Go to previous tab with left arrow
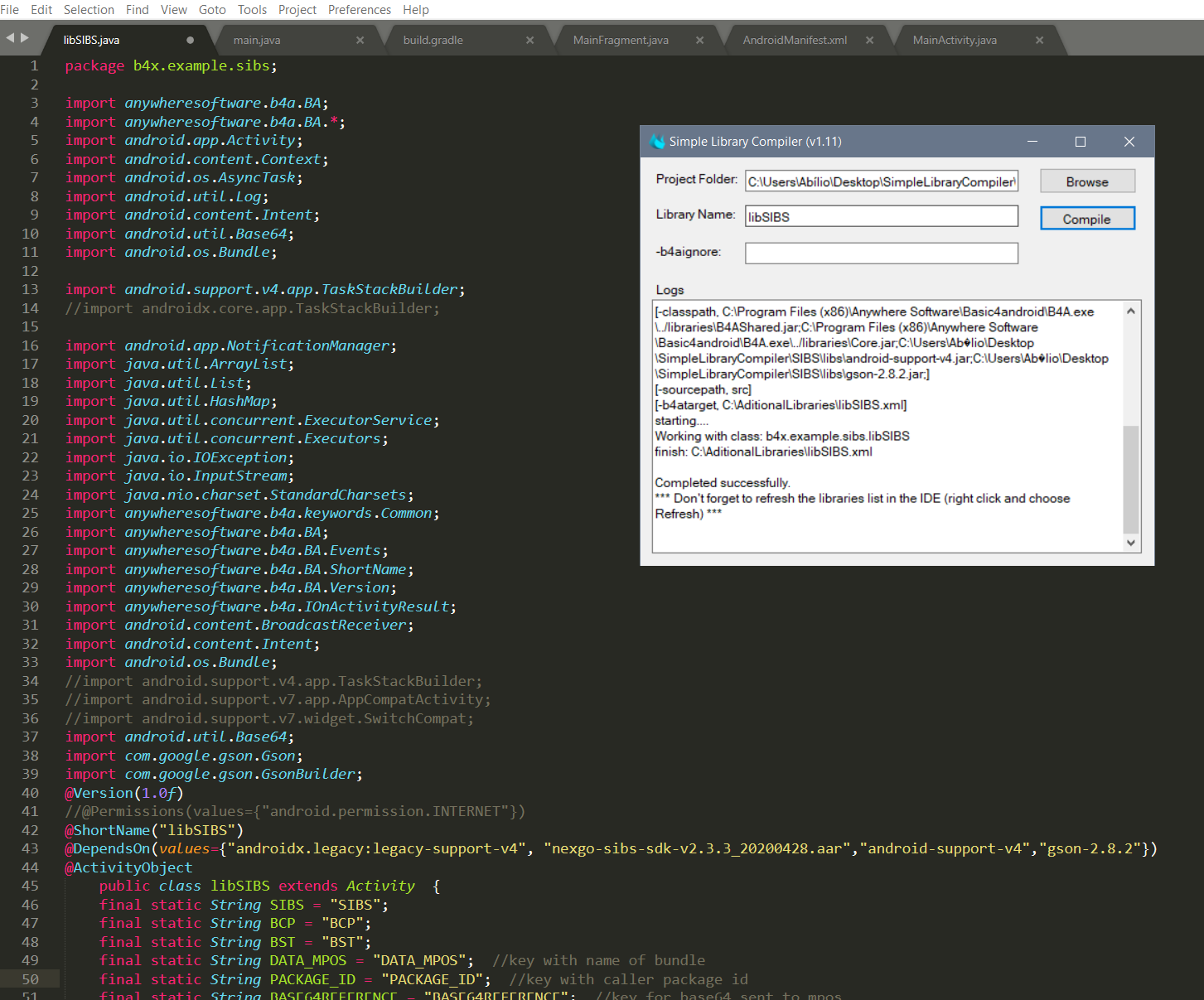This screenshot has width=1204, height=1000. (10, 38)
